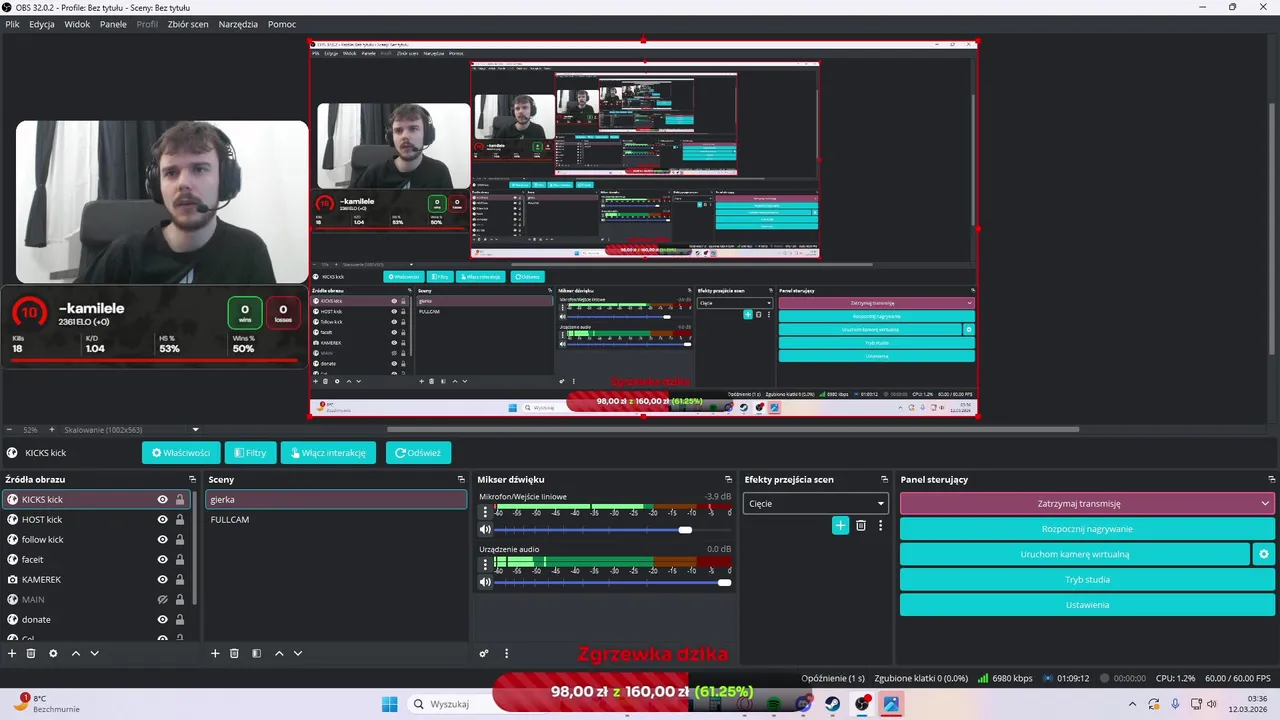1280x720 pixels.
Task: Show hidden icons in the Windows system tray
Action: click(1132, 704)
